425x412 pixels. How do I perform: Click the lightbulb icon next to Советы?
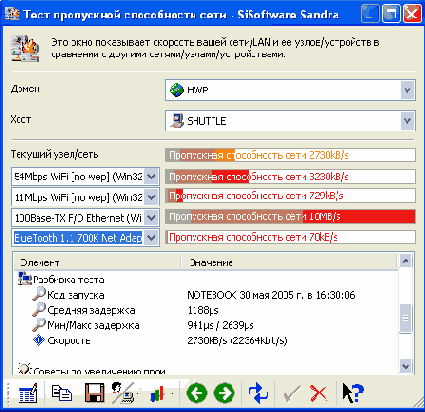tap(24, 369)
